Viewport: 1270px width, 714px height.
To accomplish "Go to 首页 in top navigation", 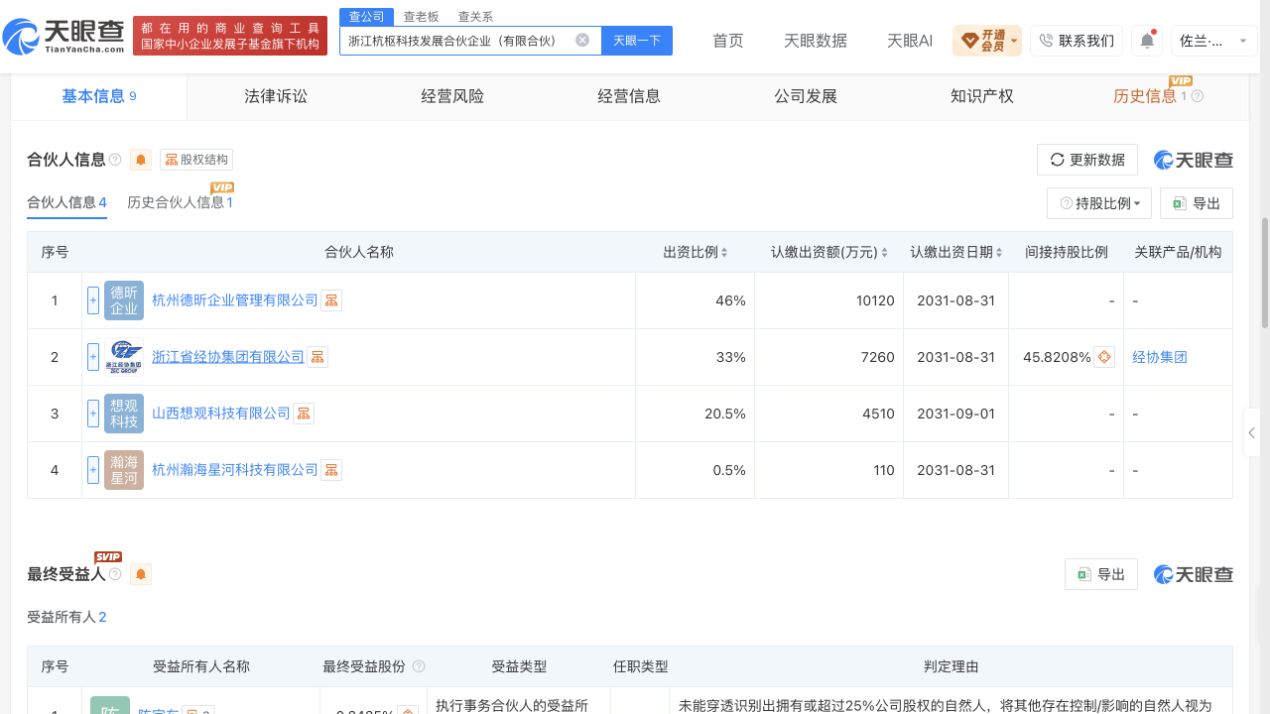I will tap(728, 41).
